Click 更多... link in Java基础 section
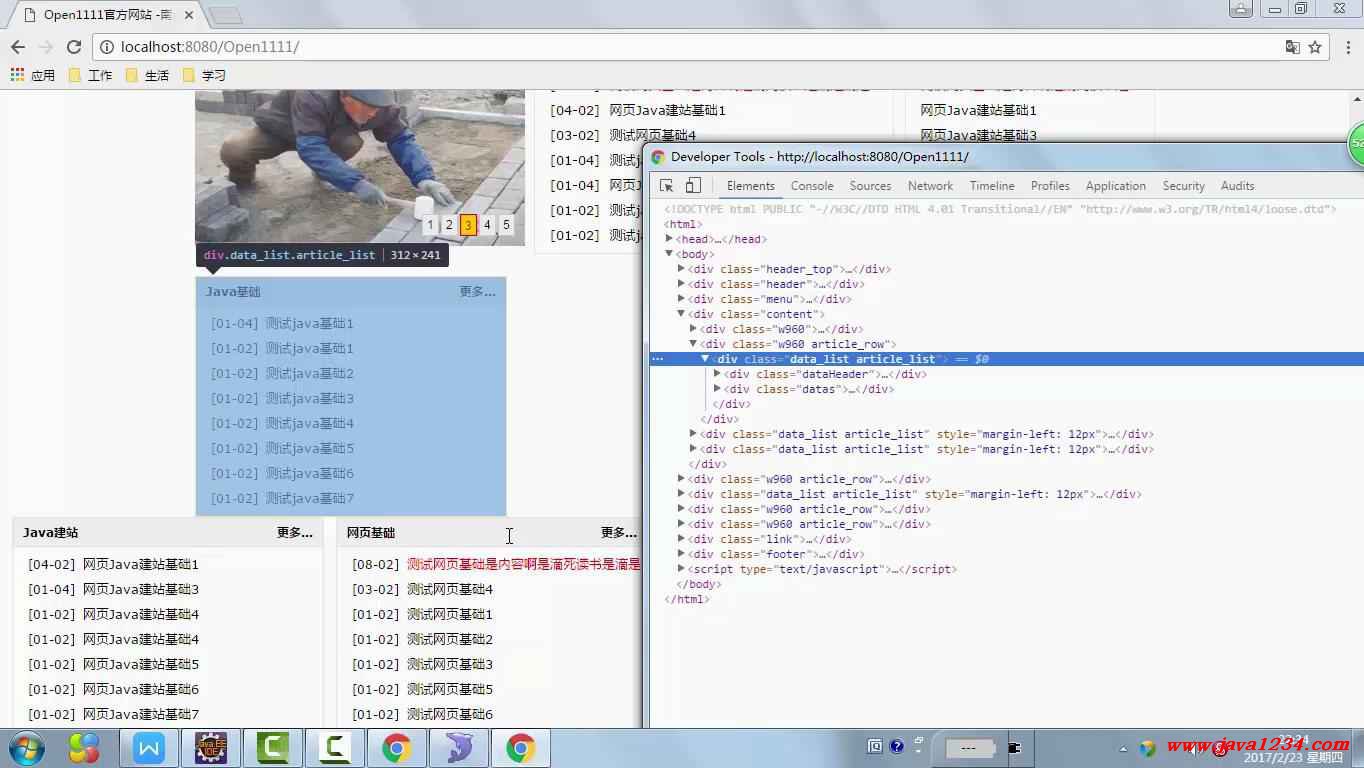The image size is (1364, 768). tap(477, 292)
